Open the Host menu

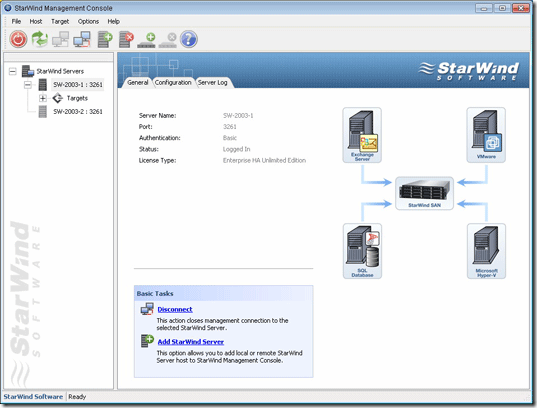pos(36,21)
